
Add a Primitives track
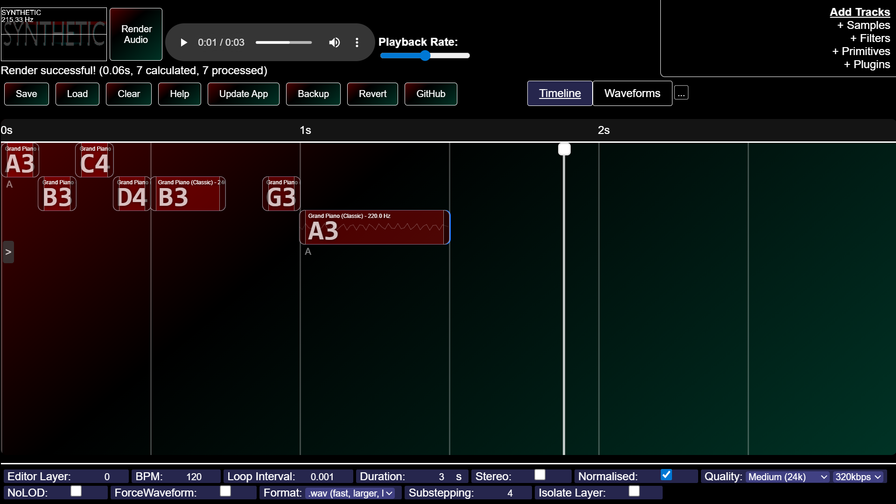click(861, 51)
